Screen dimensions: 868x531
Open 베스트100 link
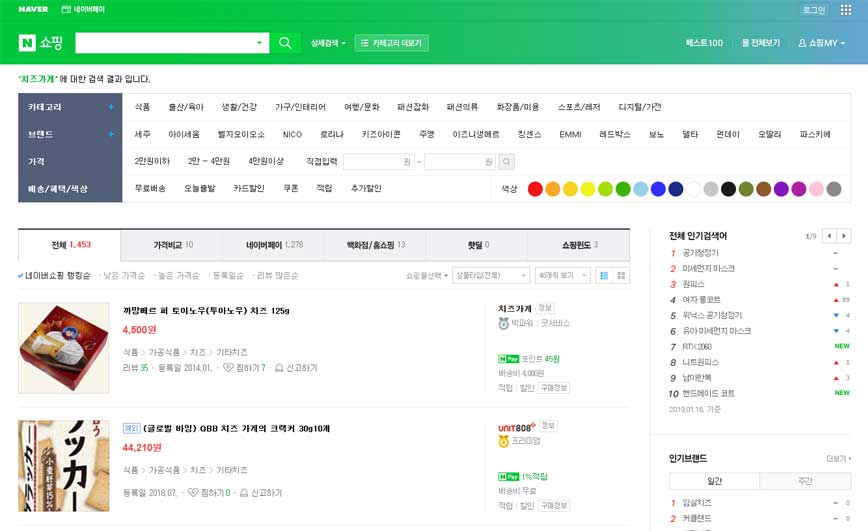tap(704, 43)
